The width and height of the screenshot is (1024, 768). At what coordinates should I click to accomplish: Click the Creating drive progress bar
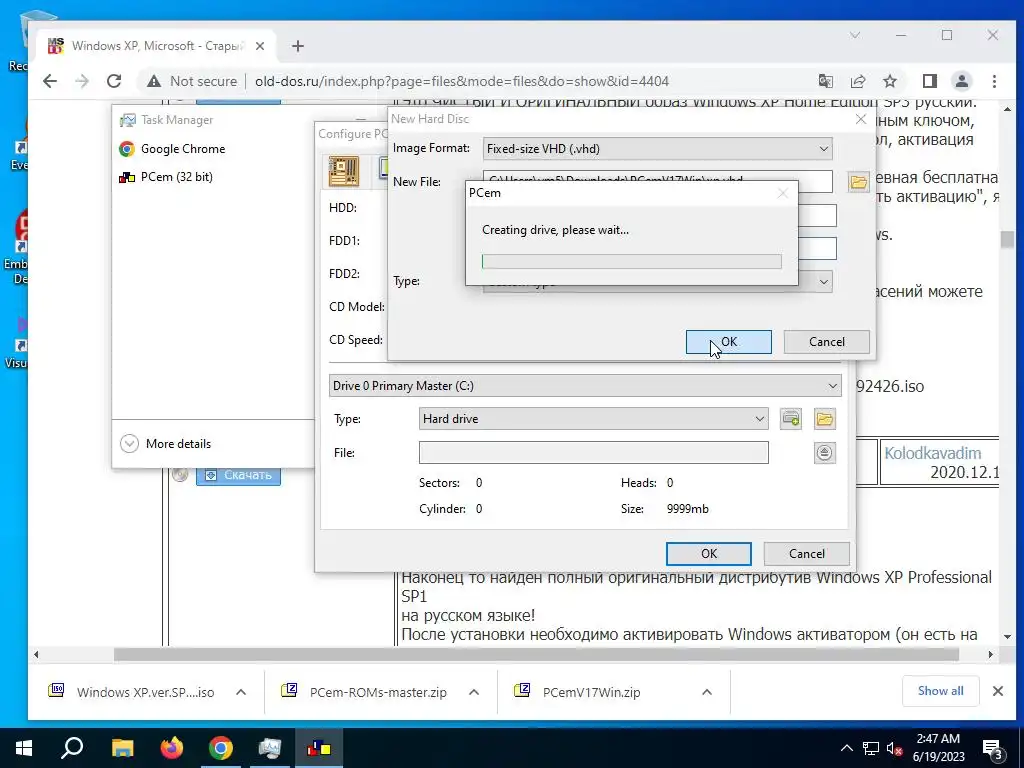pos(632,261)
